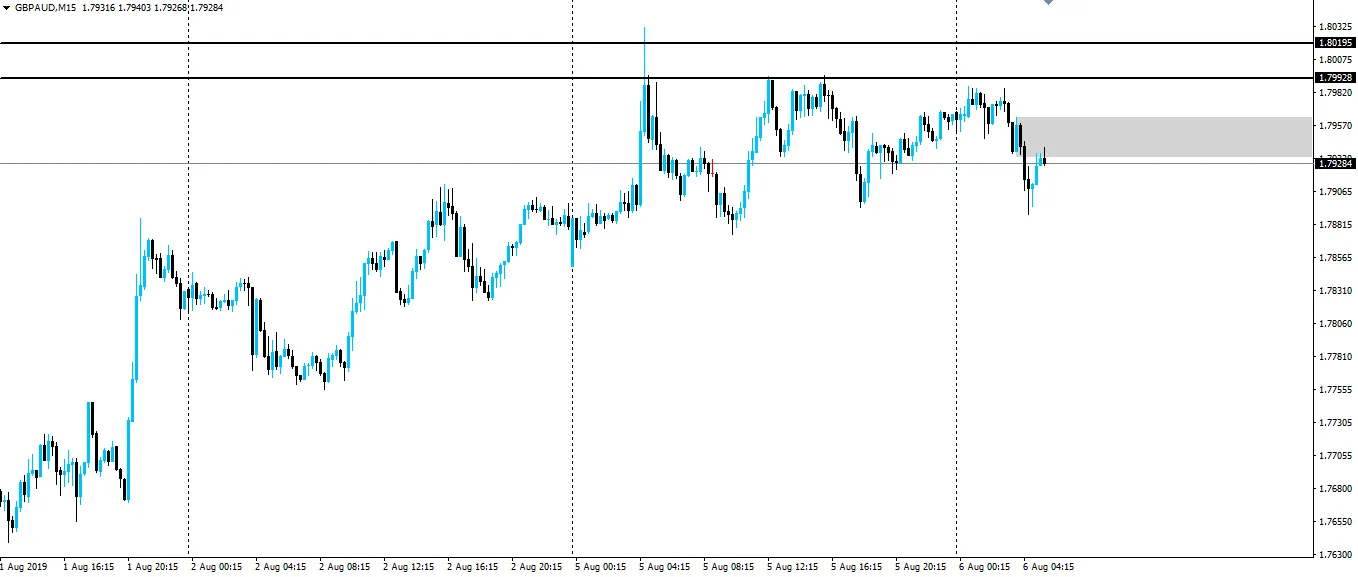This screenshot has width=1358, height=577.
Task: Click the 1.77555 price scale value
Action: point(1337,390)
